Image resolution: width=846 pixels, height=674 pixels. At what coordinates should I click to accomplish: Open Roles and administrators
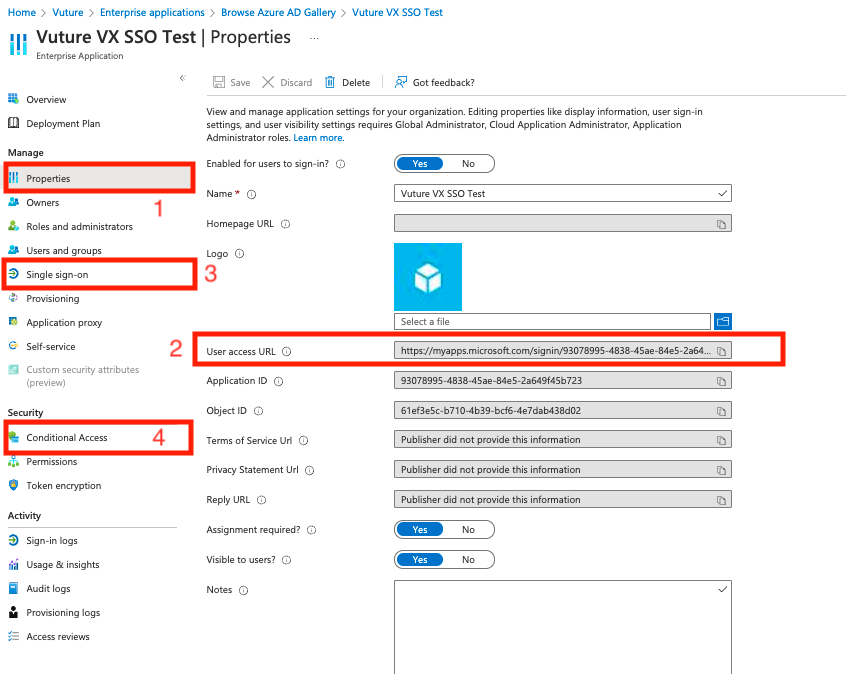(79, 227)
